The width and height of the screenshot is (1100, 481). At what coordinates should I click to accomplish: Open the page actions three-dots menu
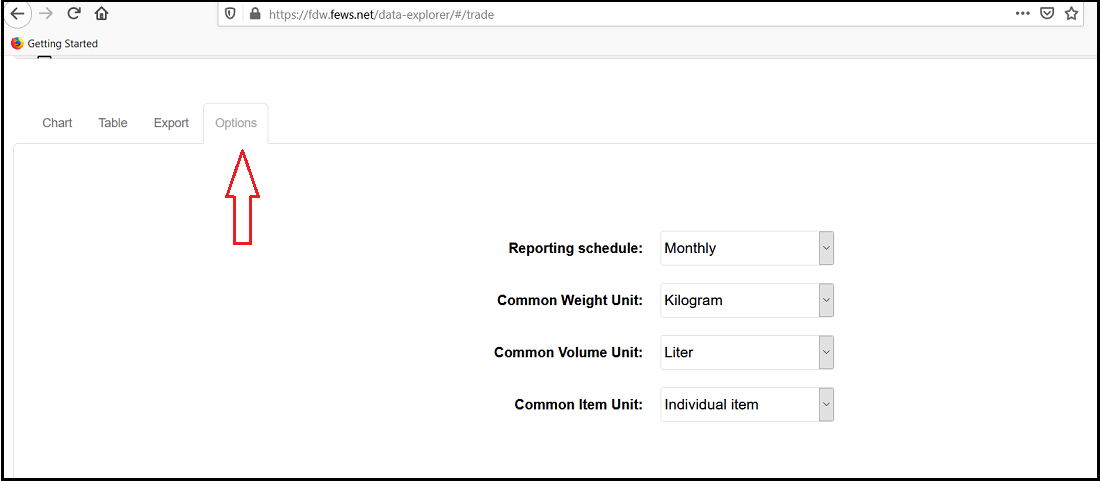click(1022, 14)
